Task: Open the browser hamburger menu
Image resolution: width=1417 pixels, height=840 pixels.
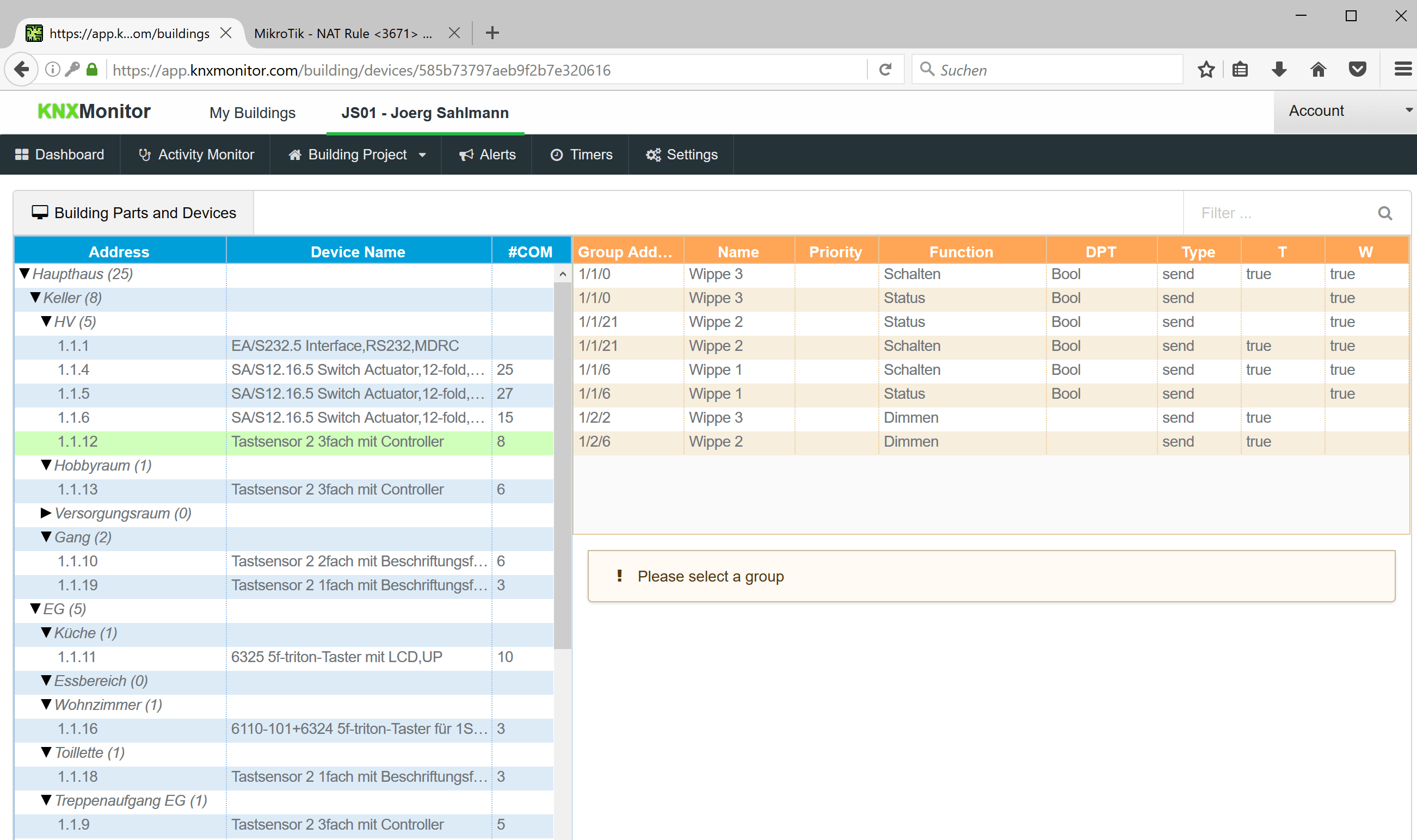Action: [x=1402, y=70]
